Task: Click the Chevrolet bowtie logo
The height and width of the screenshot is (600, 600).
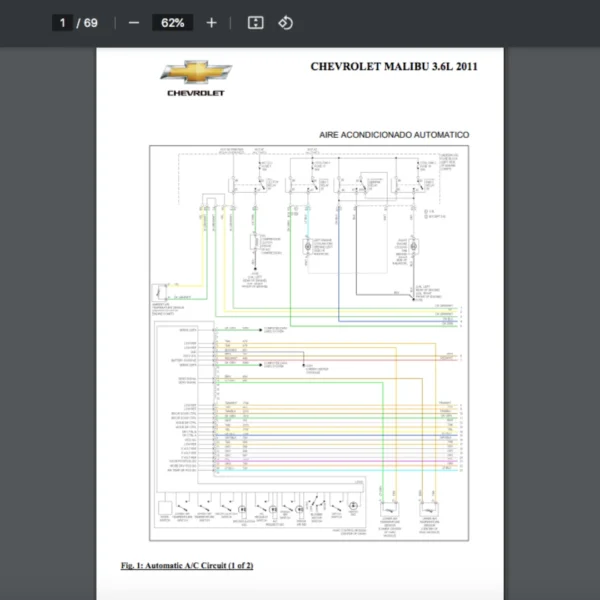Action: click(x=196, y=72)
